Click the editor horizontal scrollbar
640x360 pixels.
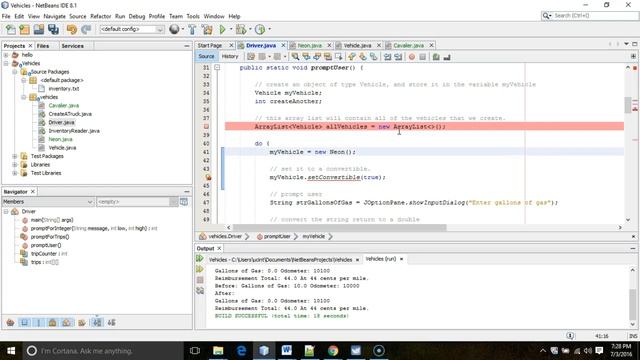click(x=339, y=227)
